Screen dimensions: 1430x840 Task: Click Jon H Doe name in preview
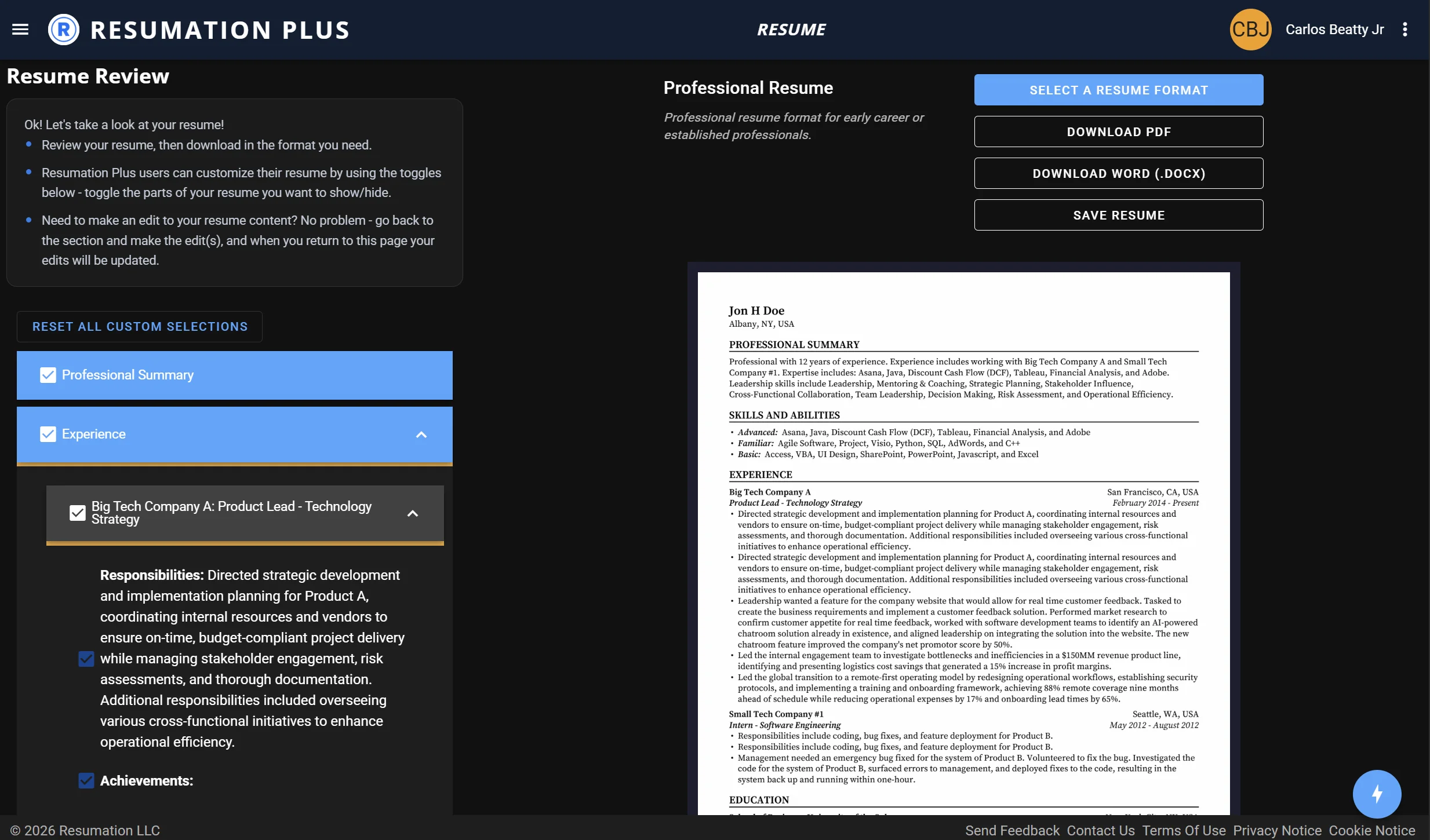point(756,311)
